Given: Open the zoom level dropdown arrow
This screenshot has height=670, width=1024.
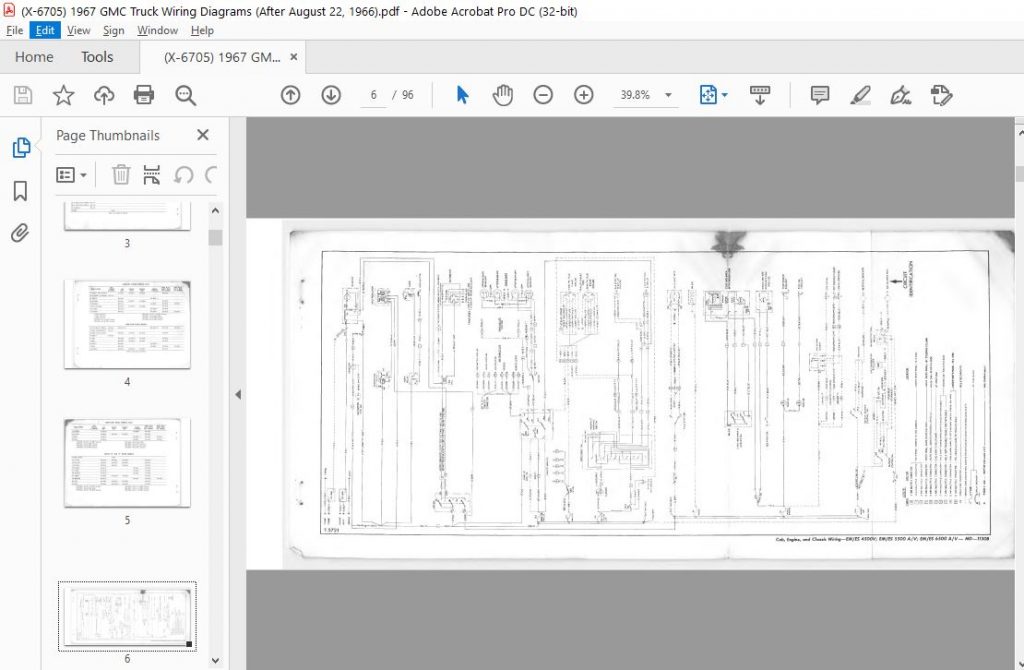Looking at the screenshot, I should (668, 95).
